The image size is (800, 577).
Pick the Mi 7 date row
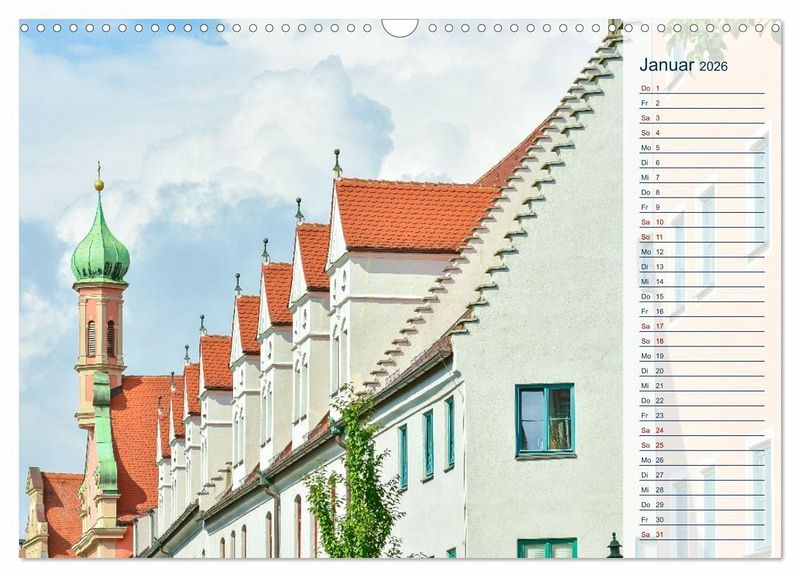click(701, 177)
